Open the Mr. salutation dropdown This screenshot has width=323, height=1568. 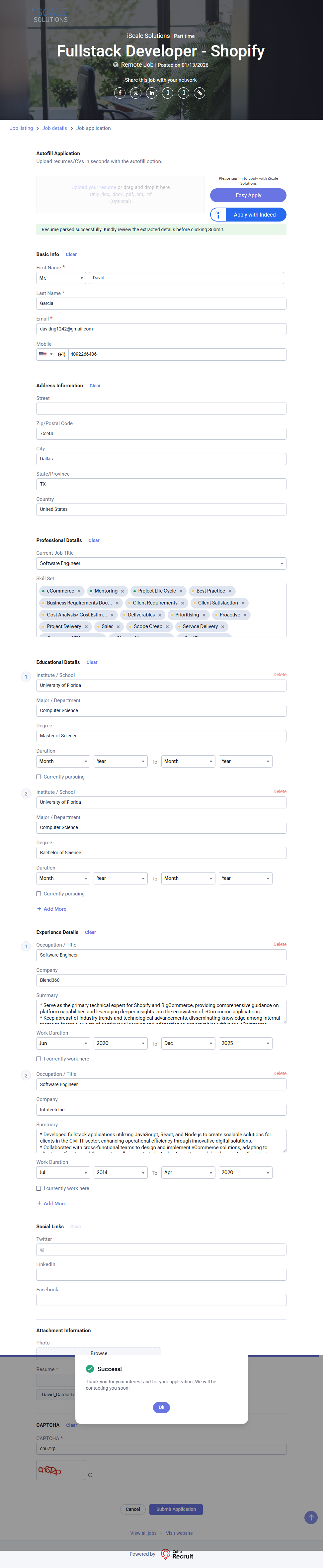61,278
